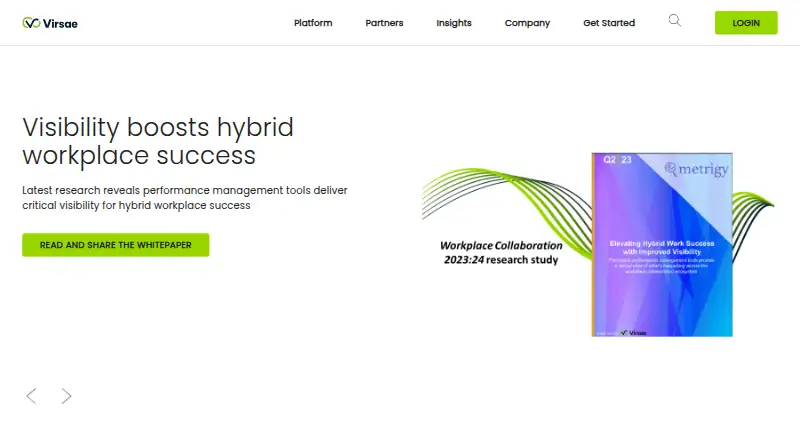Click the 'Latest research reveals' paragraph
The image size is (800, 440).
click(185, 198)
